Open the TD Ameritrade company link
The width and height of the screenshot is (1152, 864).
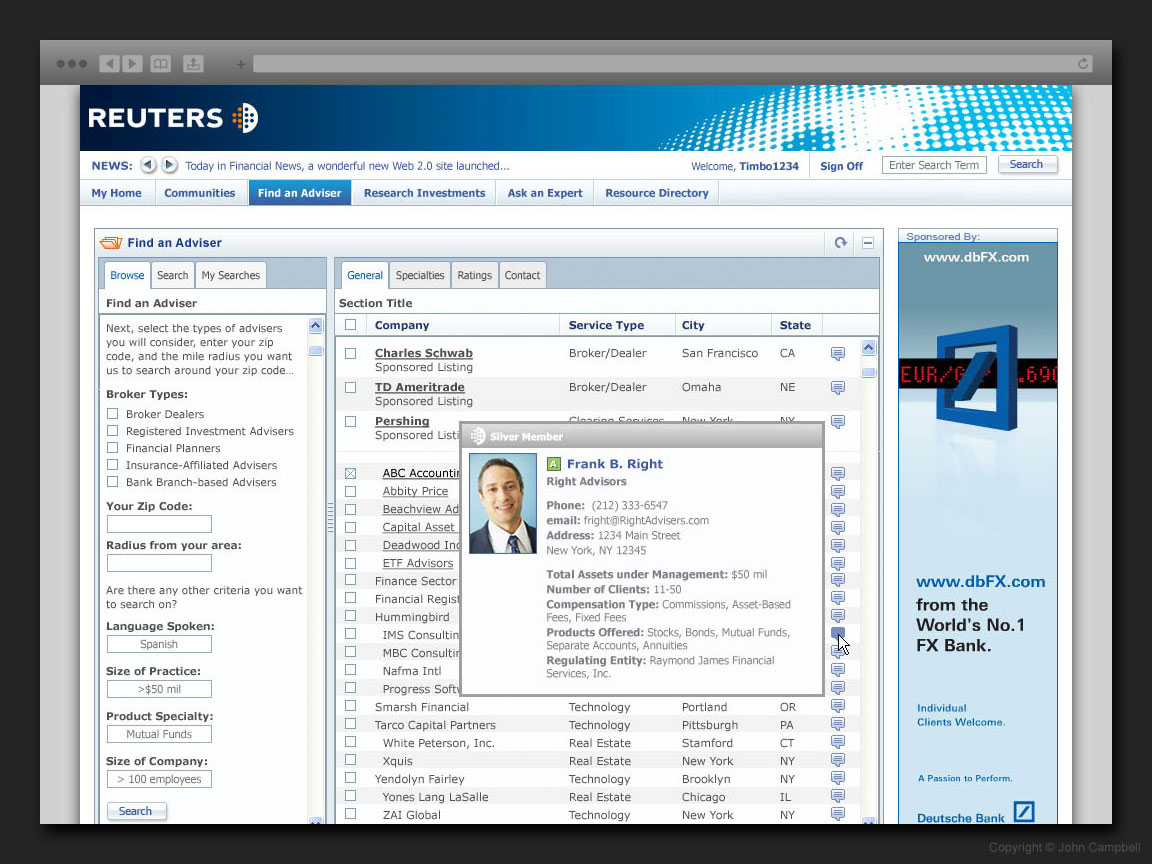(420, 386)
